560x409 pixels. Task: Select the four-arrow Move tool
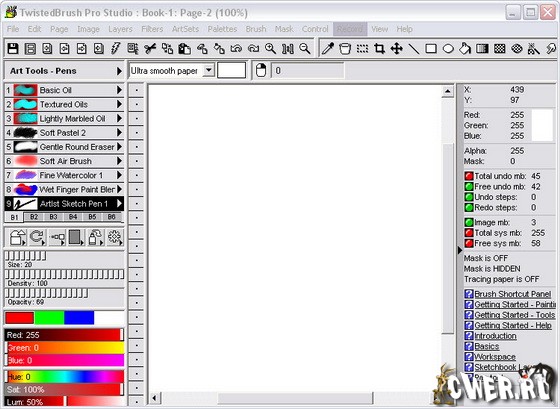pyautogui.click(x=396, y=49)
